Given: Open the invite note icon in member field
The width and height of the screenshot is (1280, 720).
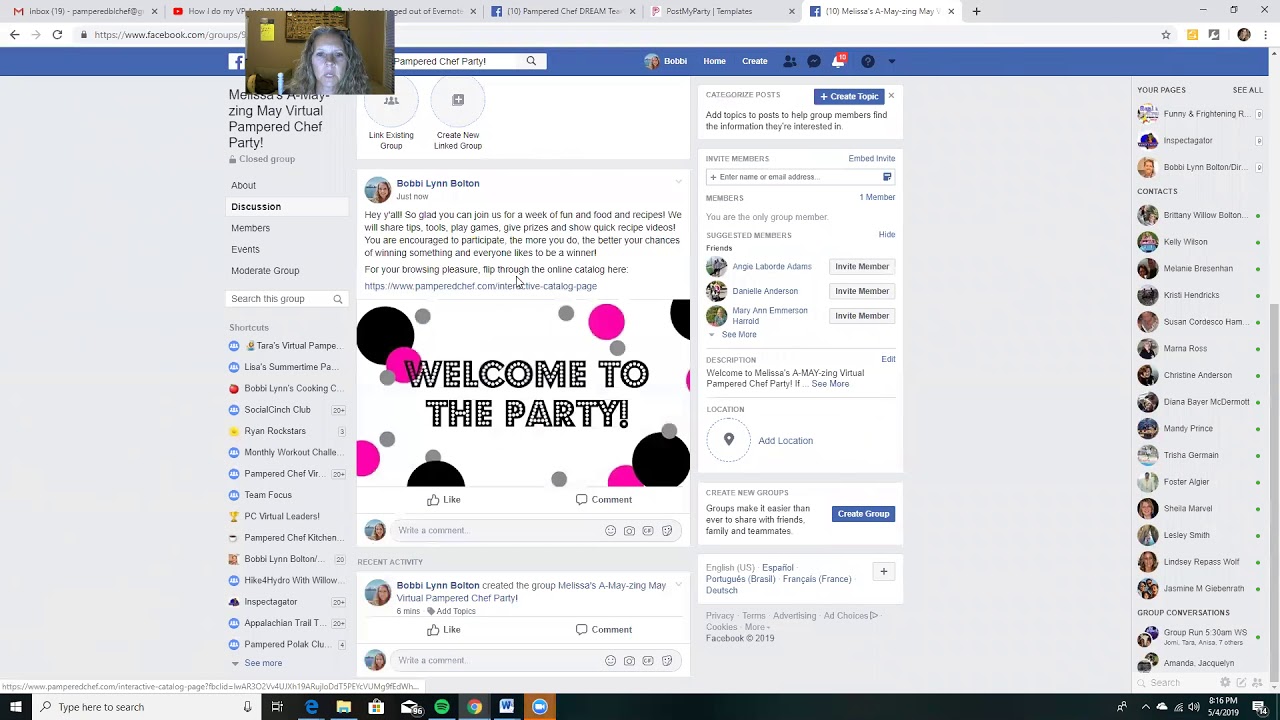Looking at the screenshot, I should (887, 177).
